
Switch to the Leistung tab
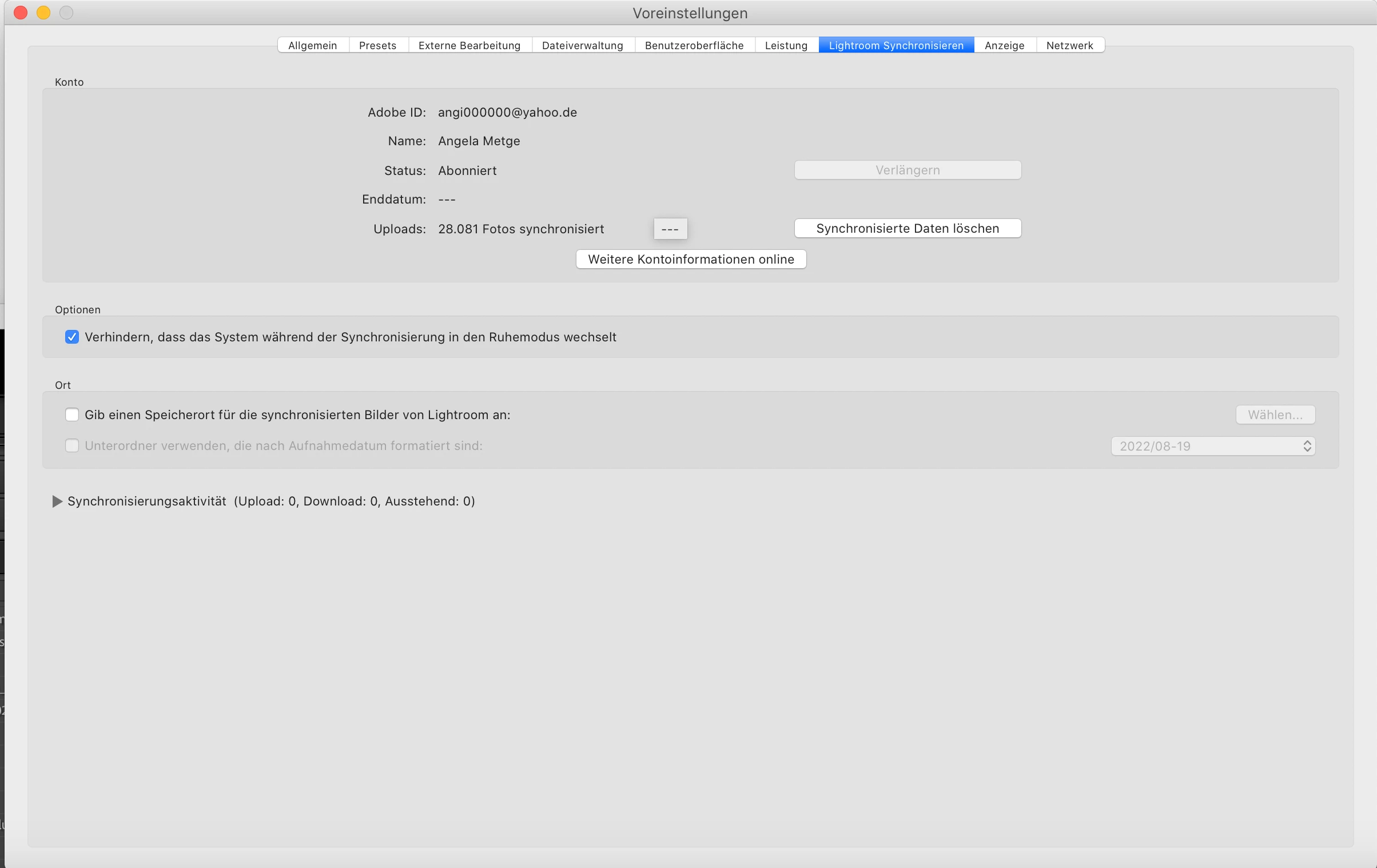coord(786,45)
